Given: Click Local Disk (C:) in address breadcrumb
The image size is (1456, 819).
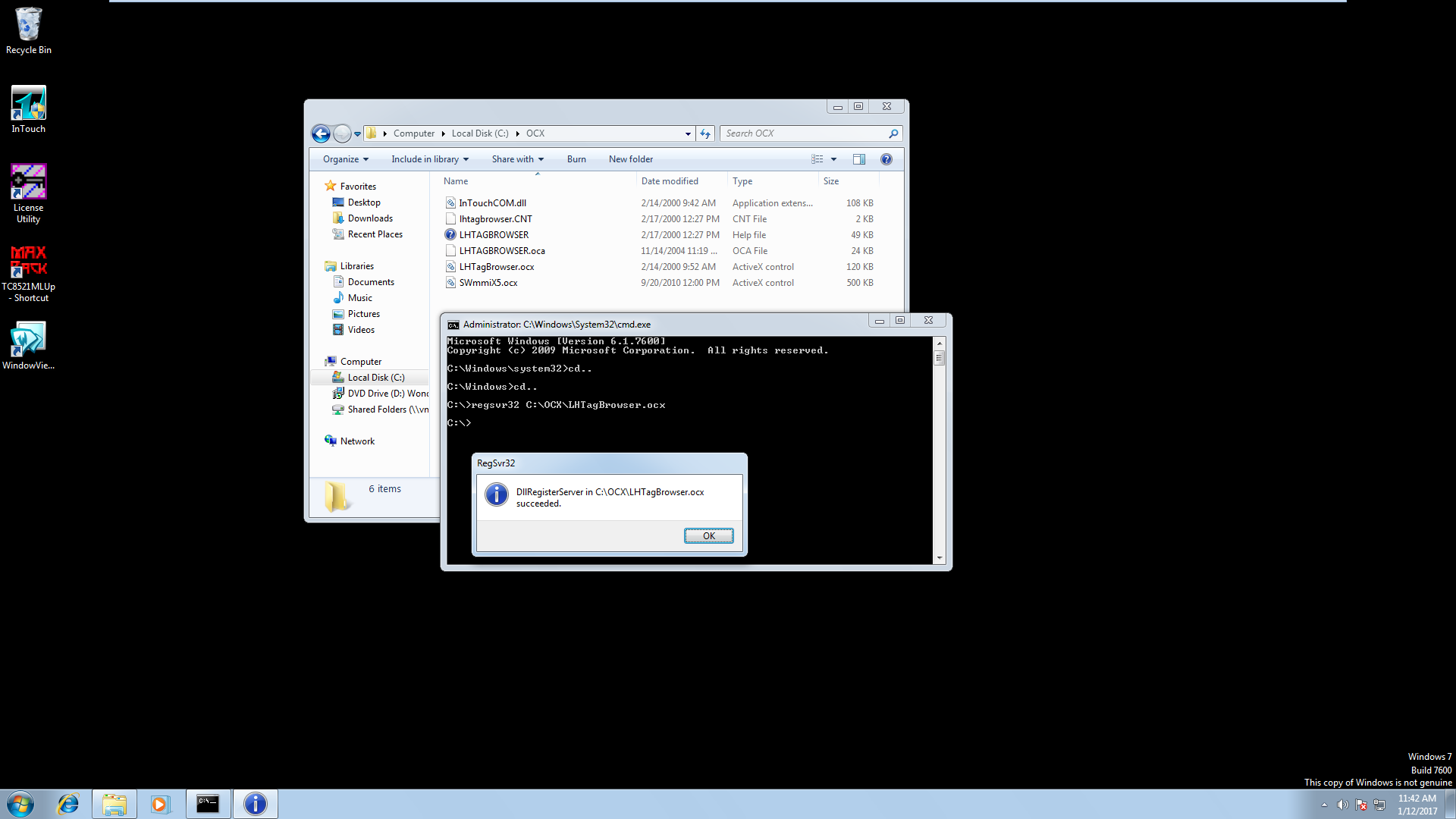Looking at the screenshot, I should [480, 133].
